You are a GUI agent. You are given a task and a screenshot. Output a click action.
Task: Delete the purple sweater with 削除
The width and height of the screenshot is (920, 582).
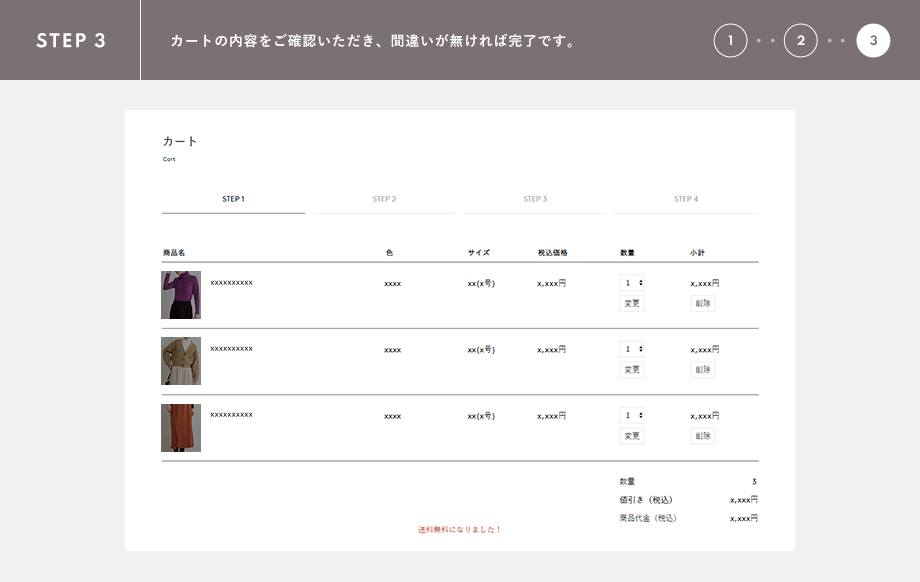pos(702,303)
